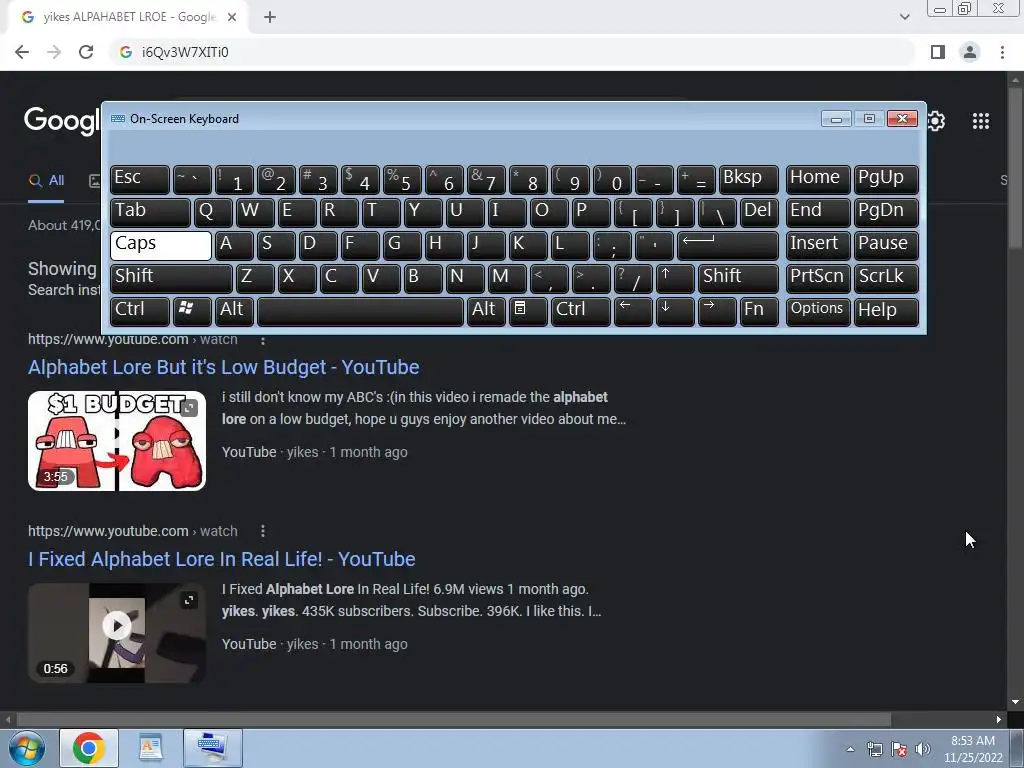The width and height of the screenshot is (1024, 768).
Task: Expand Chrome tab search chevron
Action: [x=904, y=18]
